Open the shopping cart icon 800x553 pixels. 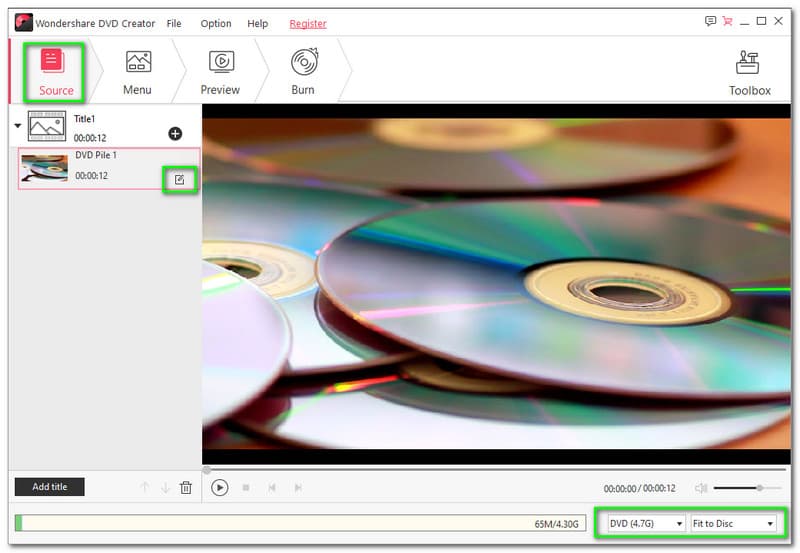tap(726, 21)
